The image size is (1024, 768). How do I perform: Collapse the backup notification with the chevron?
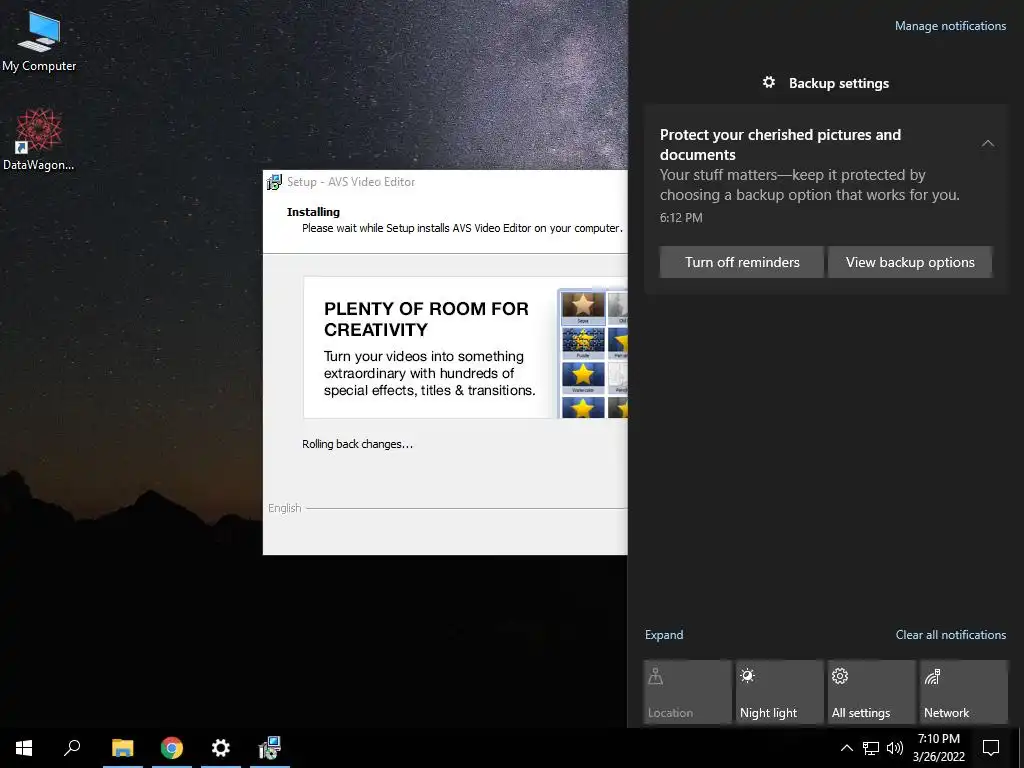[x=988, y=143]
